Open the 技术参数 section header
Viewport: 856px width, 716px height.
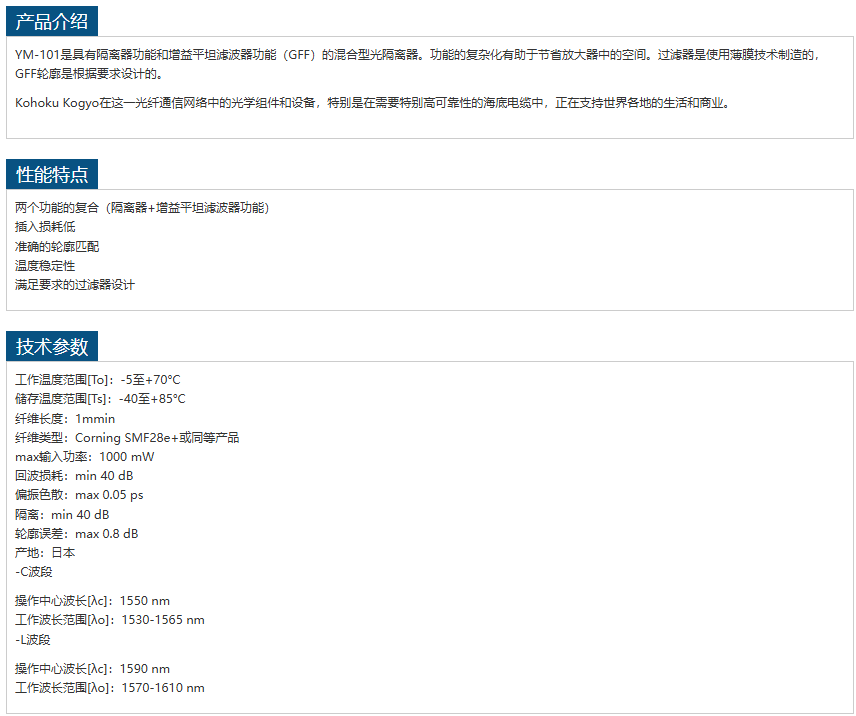pos(52,346)
